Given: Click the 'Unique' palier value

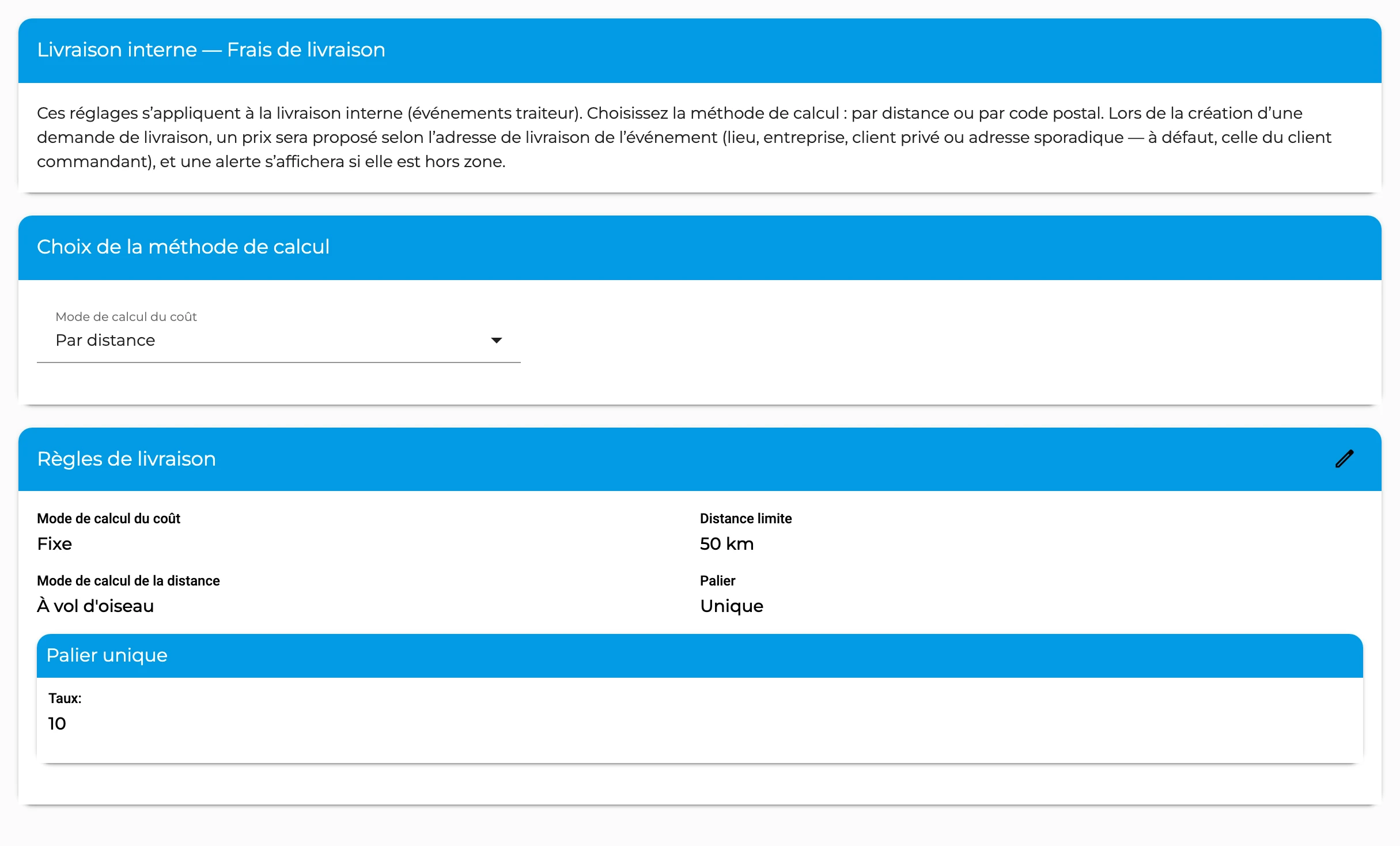Looking at the screenshot, I should [731, 606].
